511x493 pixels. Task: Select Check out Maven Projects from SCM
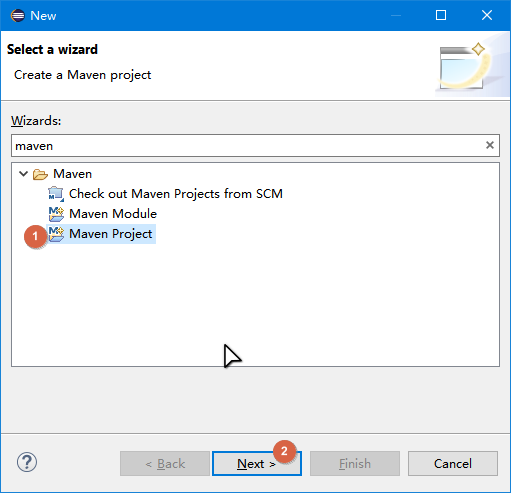point(176,194)
